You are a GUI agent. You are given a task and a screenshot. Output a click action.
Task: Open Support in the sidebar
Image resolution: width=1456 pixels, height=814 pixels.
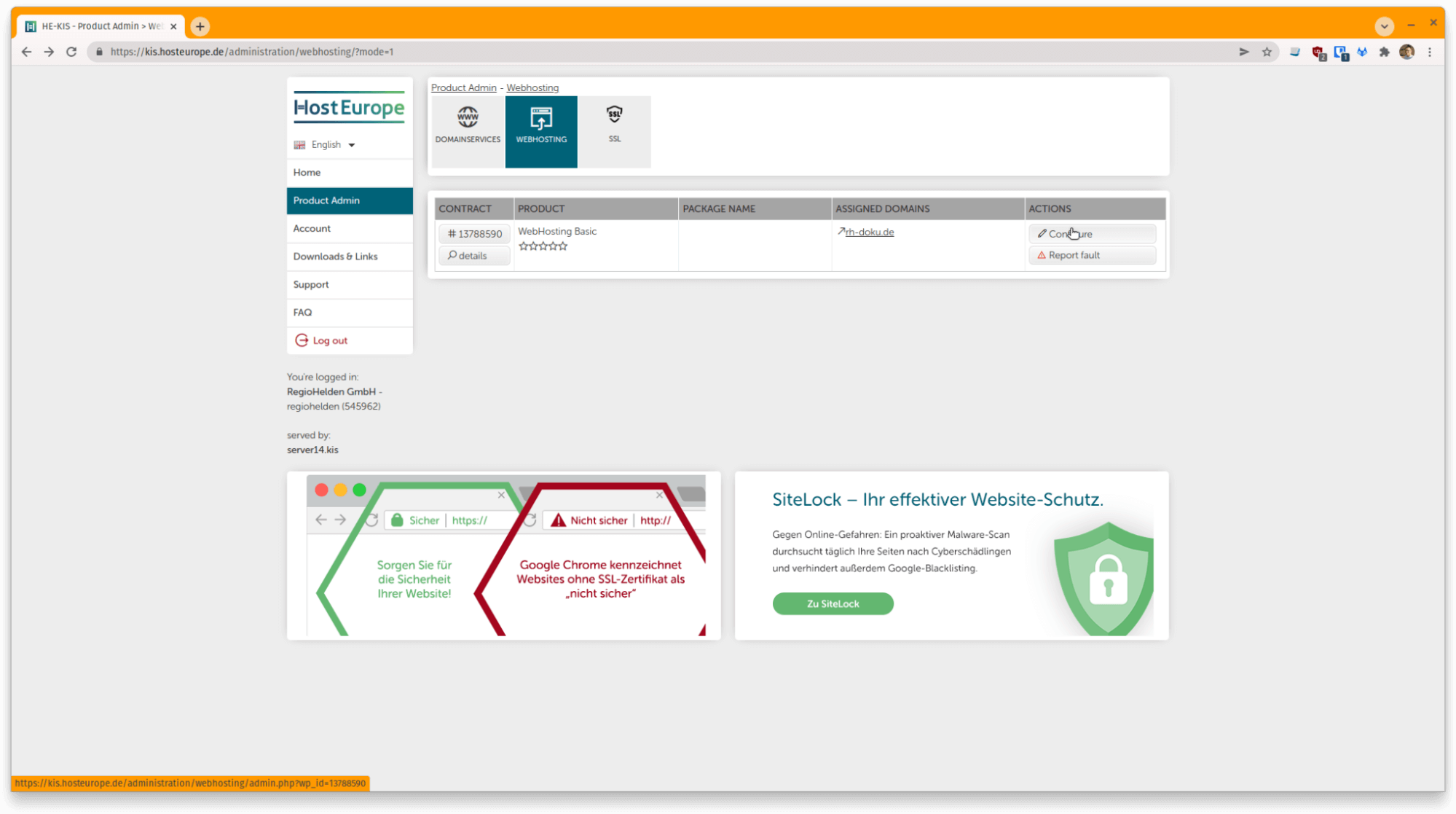pyautogui.click(x=350, y=284)
